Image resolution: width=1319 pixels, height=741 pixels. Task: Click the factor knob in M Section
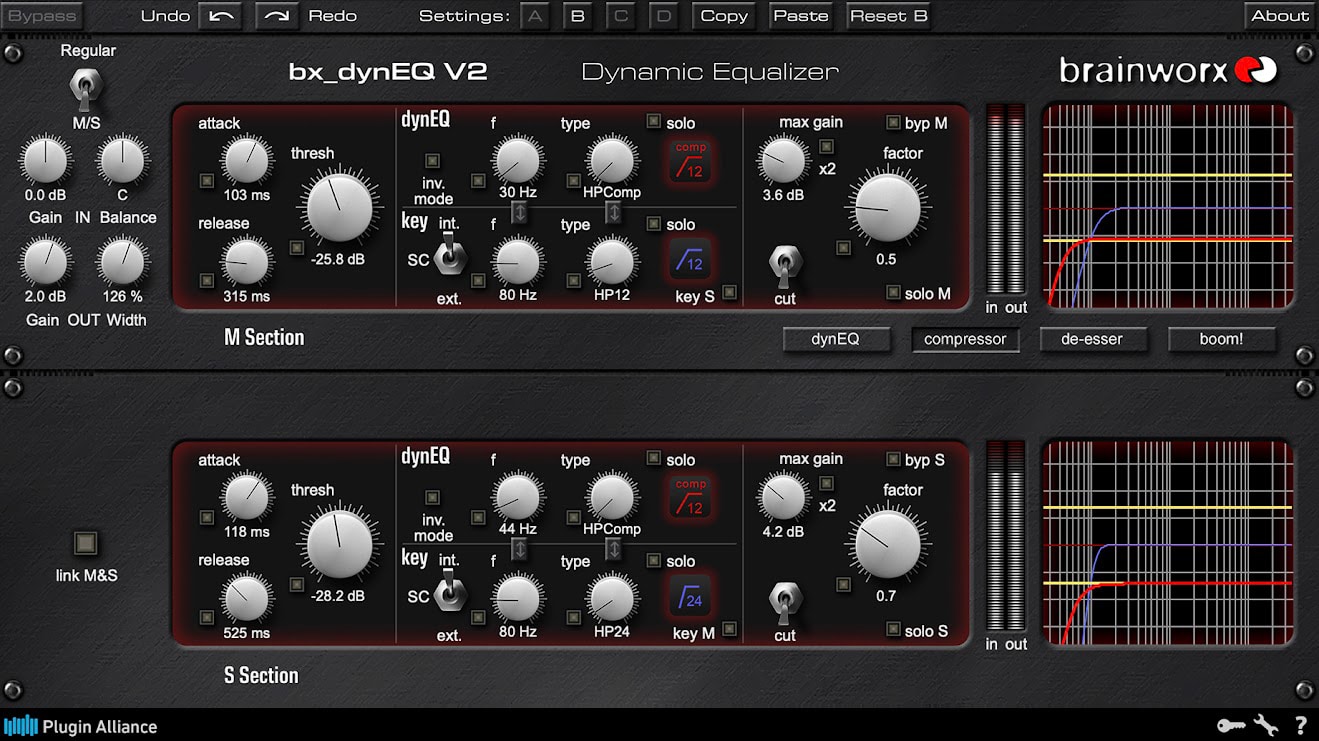[x=887, y=207]
